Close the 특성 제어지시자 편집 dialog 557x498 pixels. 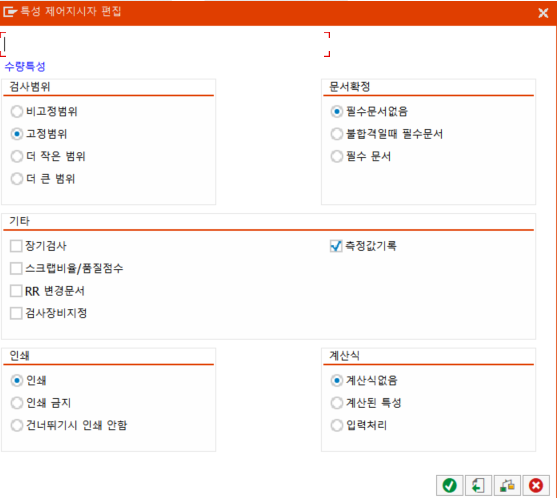point(543,13)
